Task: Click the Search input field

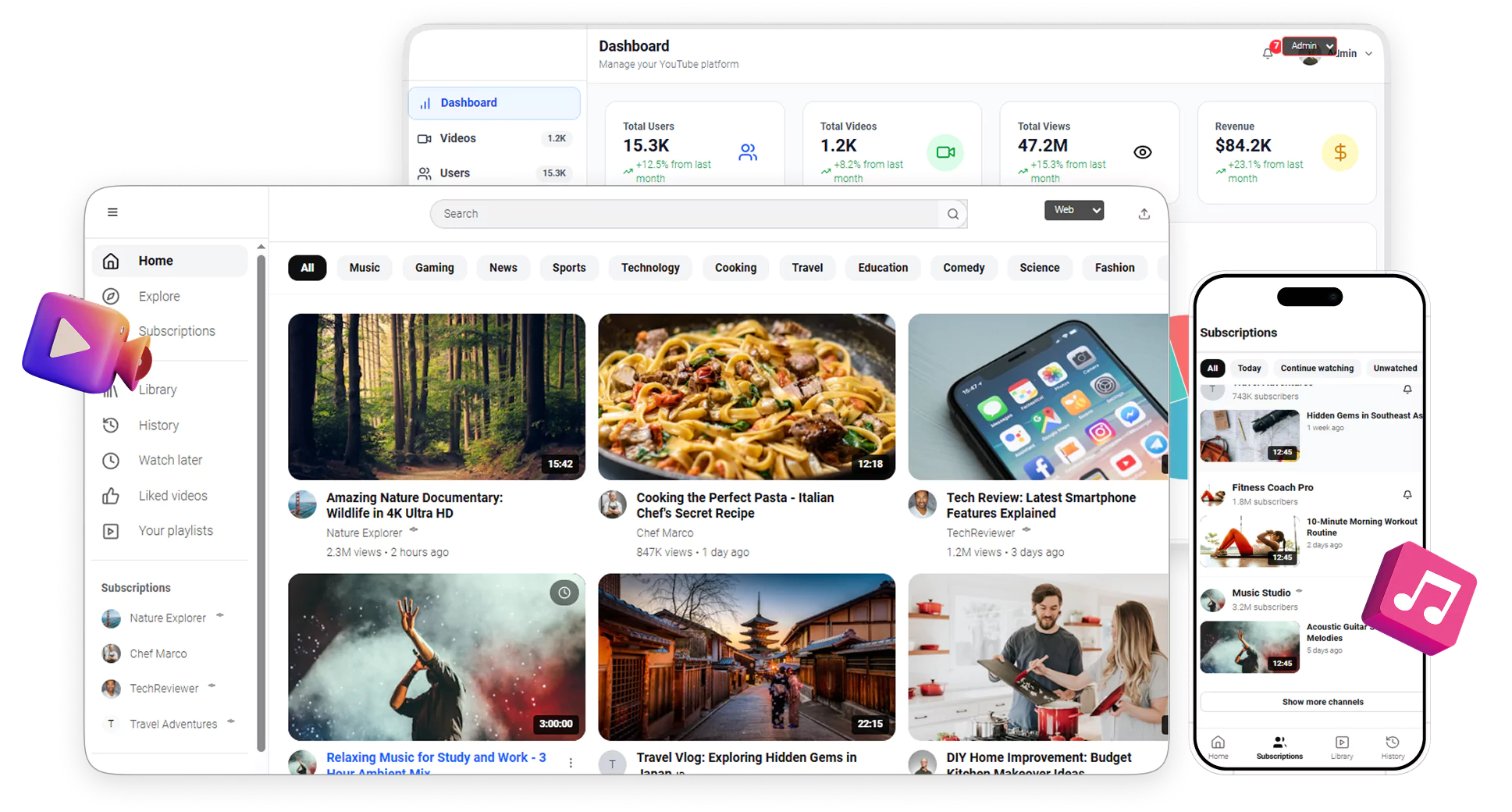Action: point(683,214)
